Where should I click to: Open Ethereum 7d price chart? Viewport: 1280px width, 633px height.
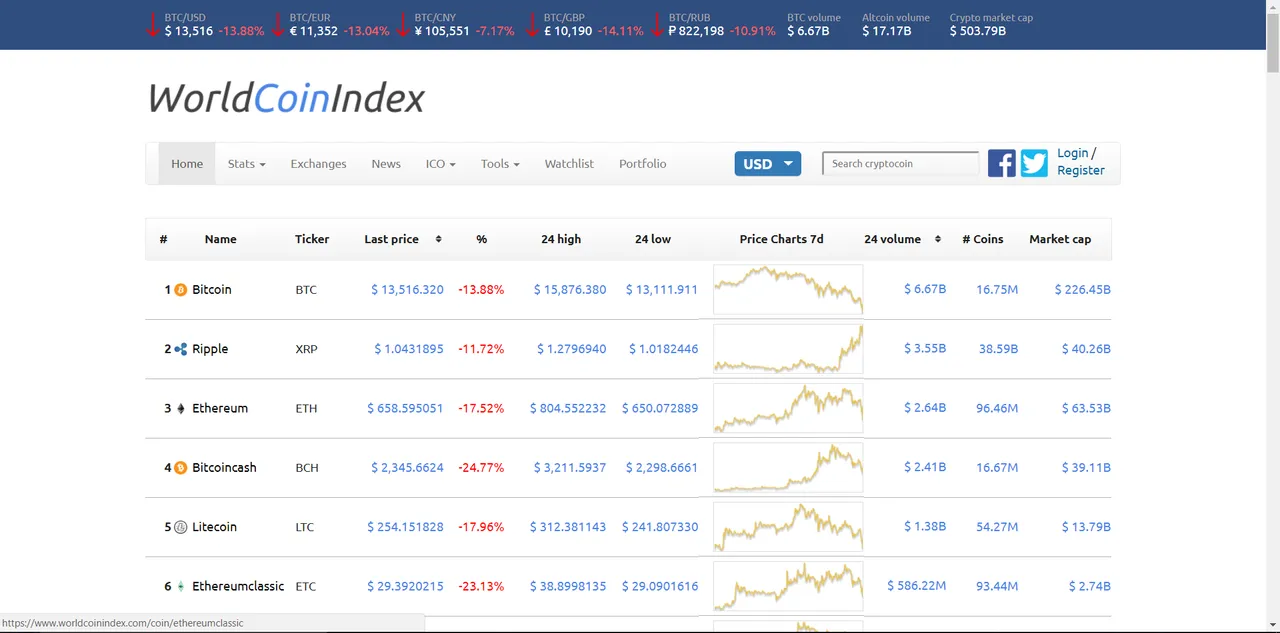click(788, 408)
